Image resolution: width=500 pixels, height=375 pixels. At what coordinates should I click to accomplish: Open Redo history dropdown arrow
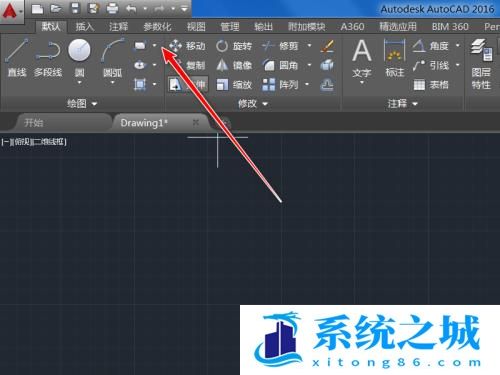coord(173,9)
